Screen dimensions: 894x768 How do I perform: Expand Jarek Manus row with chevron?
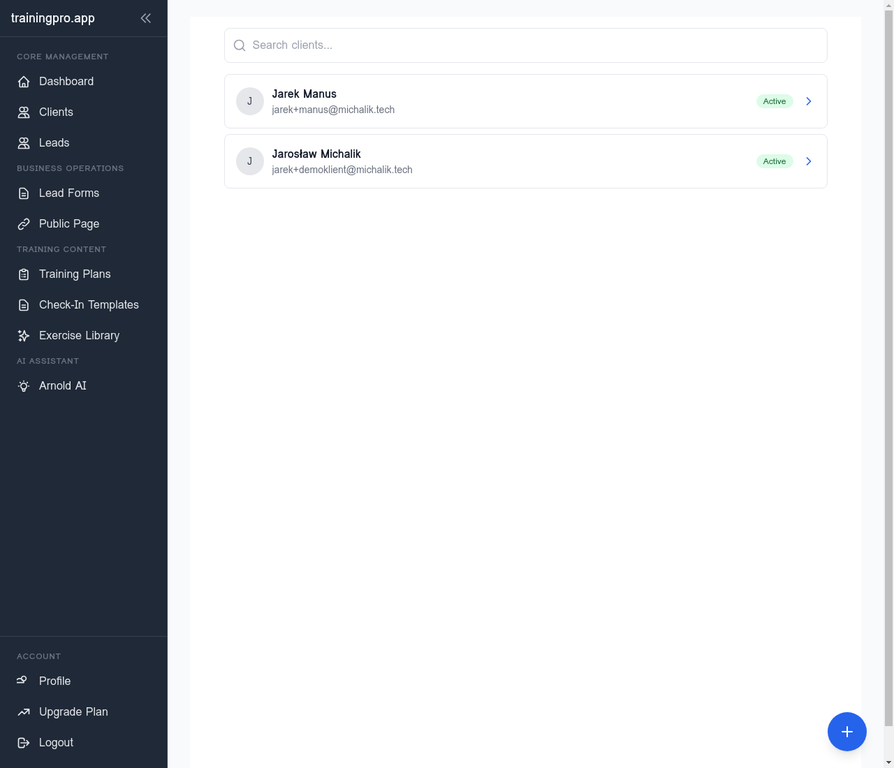coord(809,101)
